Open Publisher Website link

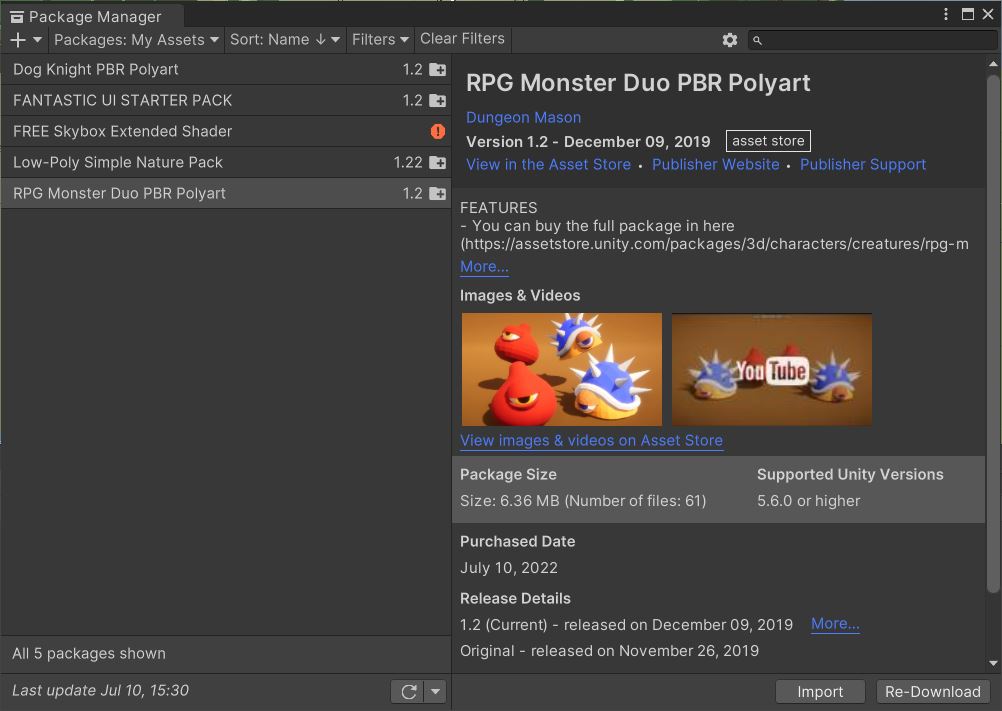point(716,164)
